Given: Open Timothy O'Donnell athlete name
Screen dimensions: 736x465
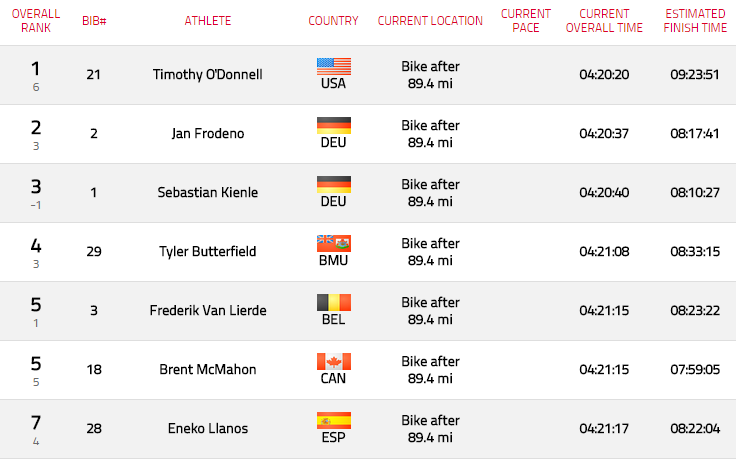Looking at the screenshot, I should 207,75.
